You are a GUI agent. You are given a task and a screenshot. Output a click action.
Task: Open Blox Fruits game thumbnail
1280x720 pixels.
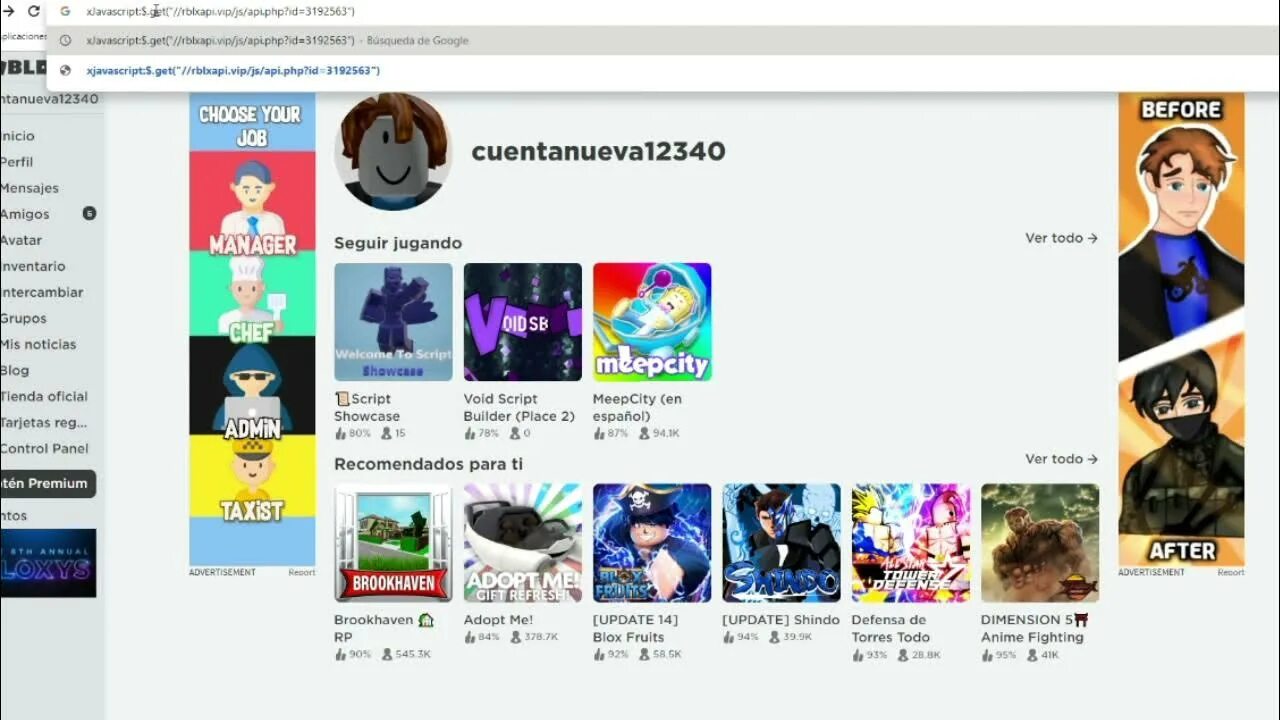point(652,543)
